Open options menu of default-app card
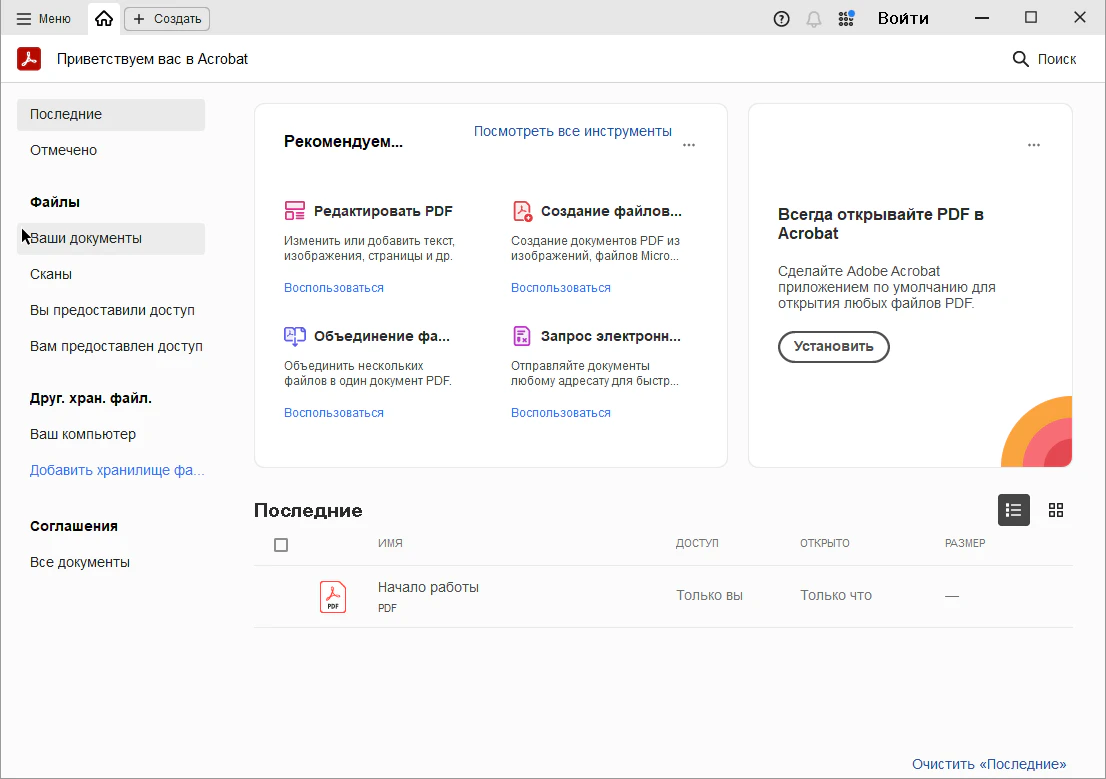 click(1034, 145)
